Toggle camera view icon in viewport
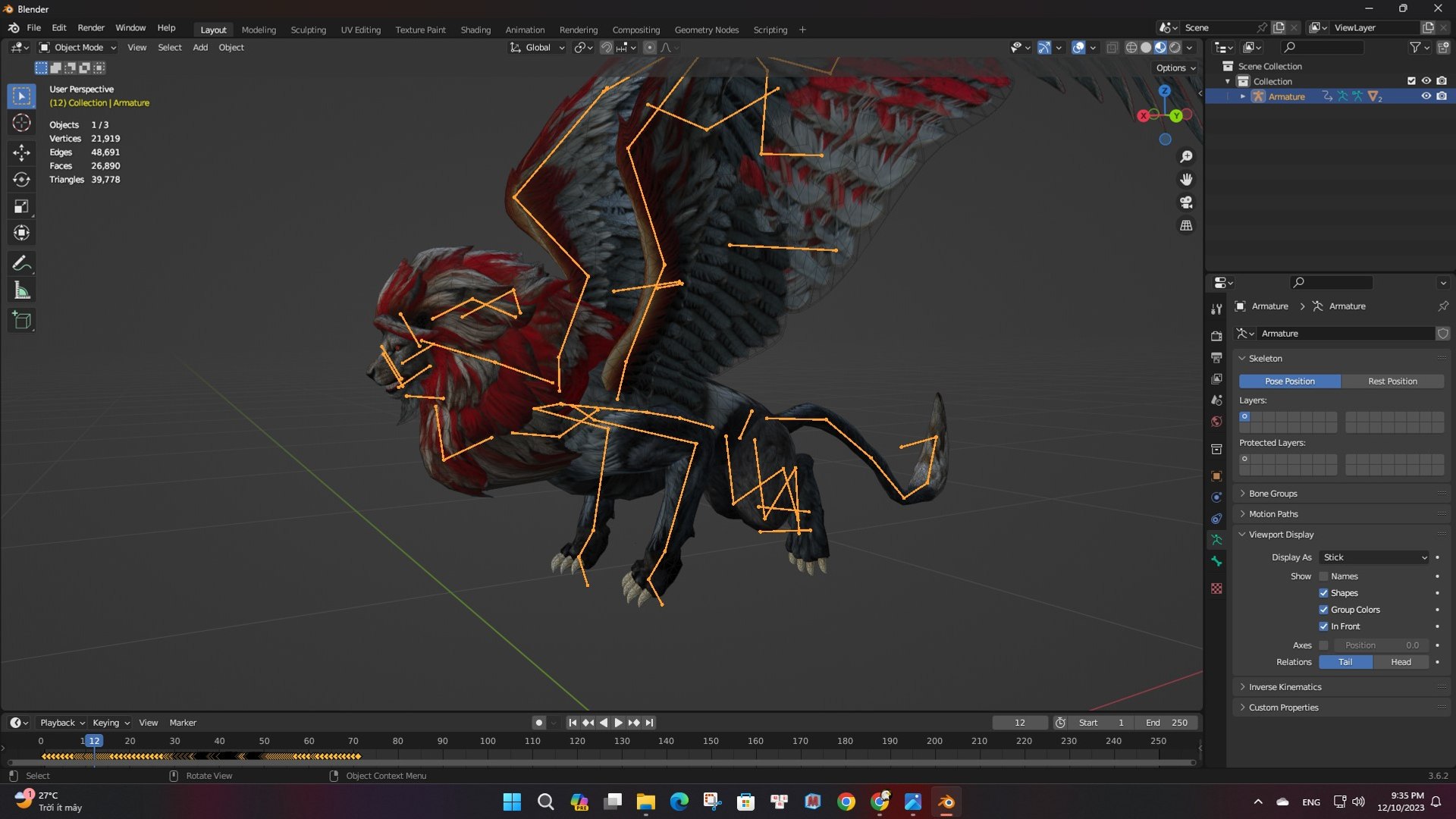 1186,202
